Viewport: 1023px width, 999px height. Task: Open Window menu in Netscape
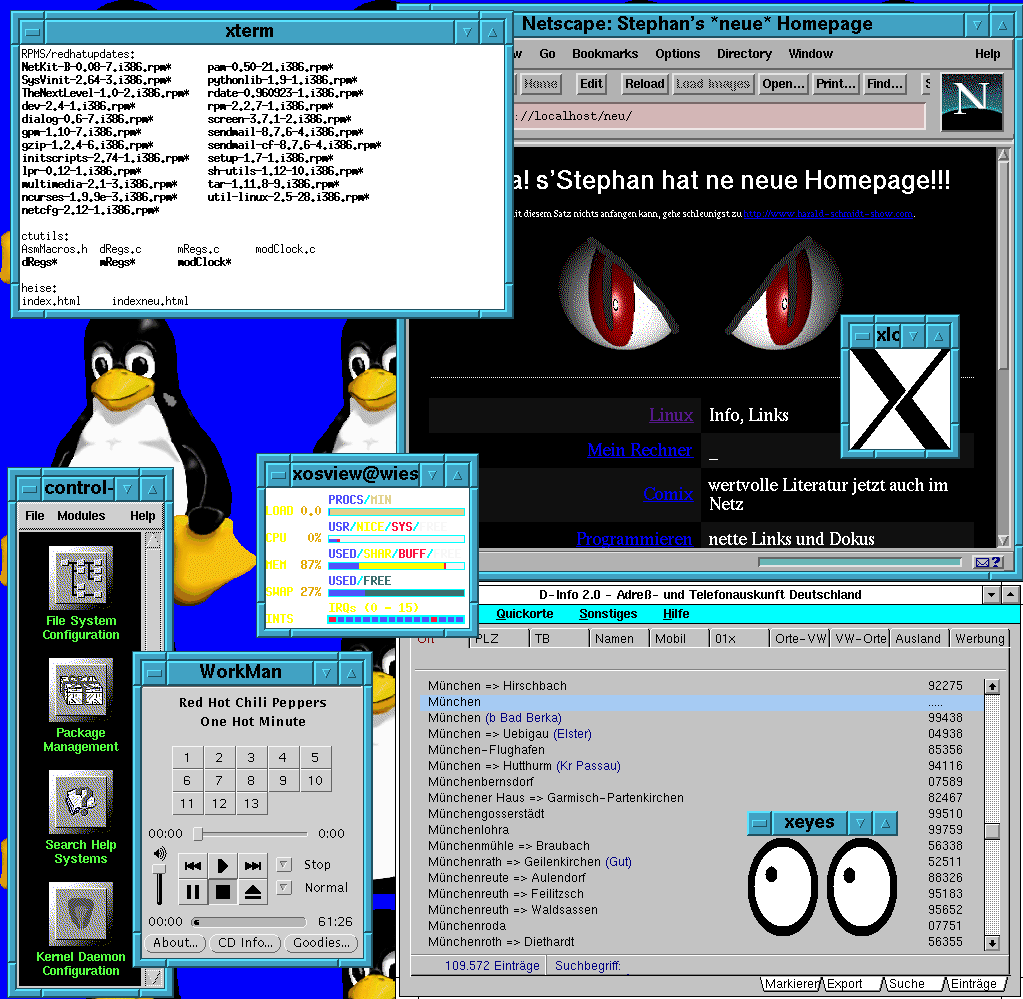point(810,54)
